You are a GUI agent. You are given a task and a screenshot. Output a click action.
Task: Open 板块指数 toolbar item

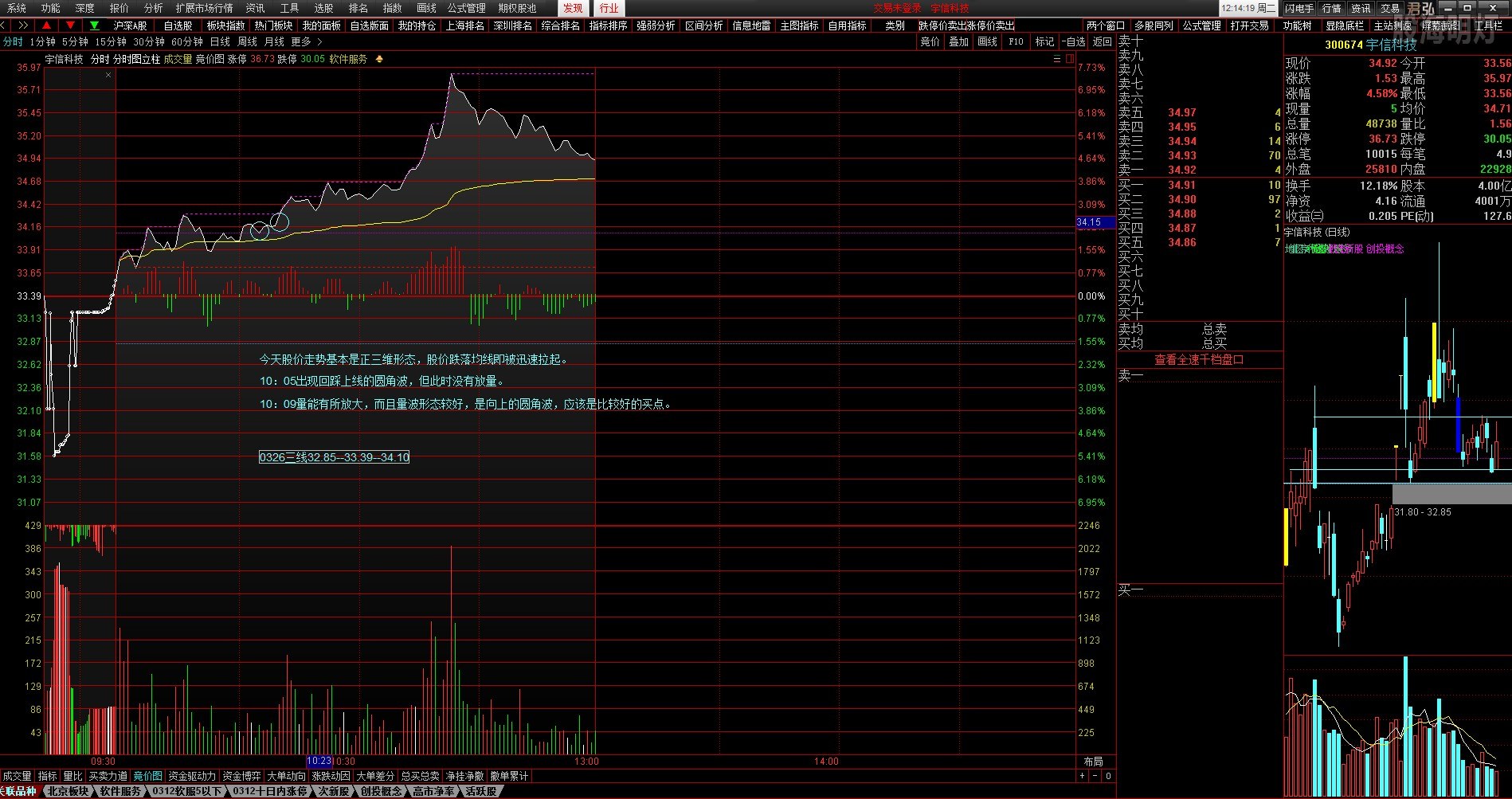[x=226, y=25]
